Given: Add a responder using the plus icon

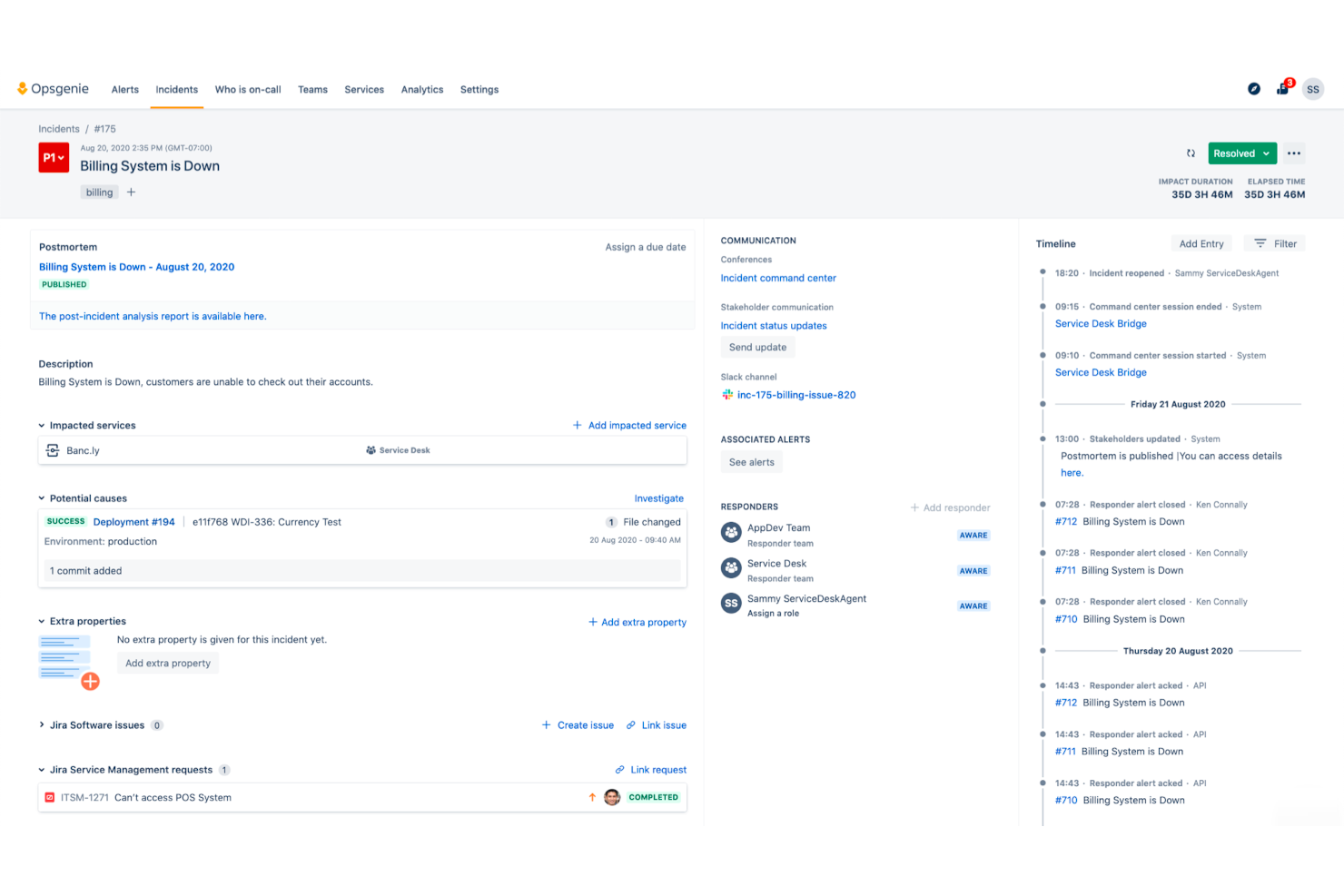Looking at the screenshot, I should [916, 507].
